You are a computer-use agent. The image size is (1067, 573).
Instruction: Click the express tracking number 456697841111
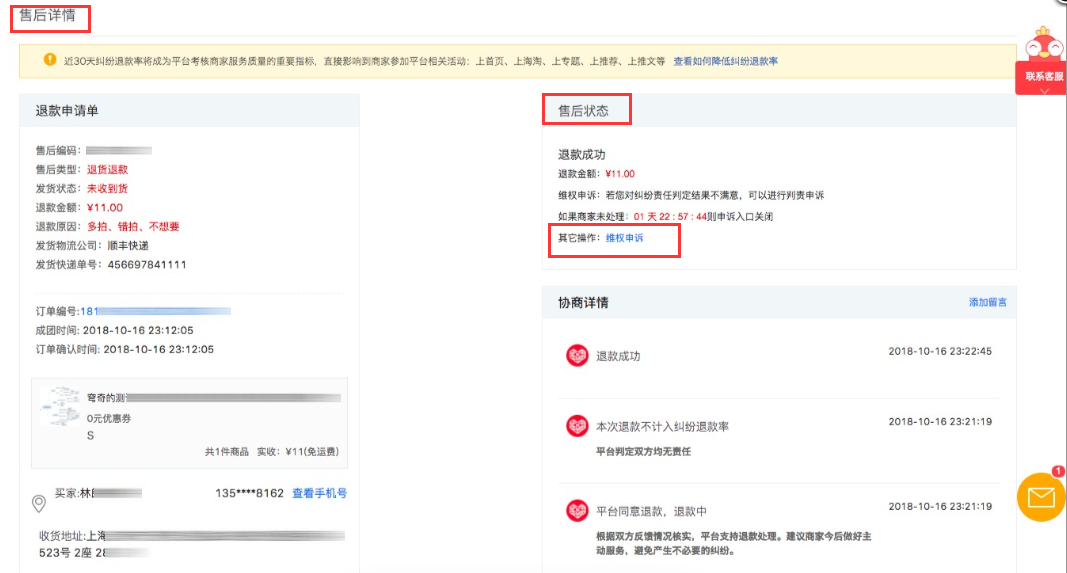[147, 265]
